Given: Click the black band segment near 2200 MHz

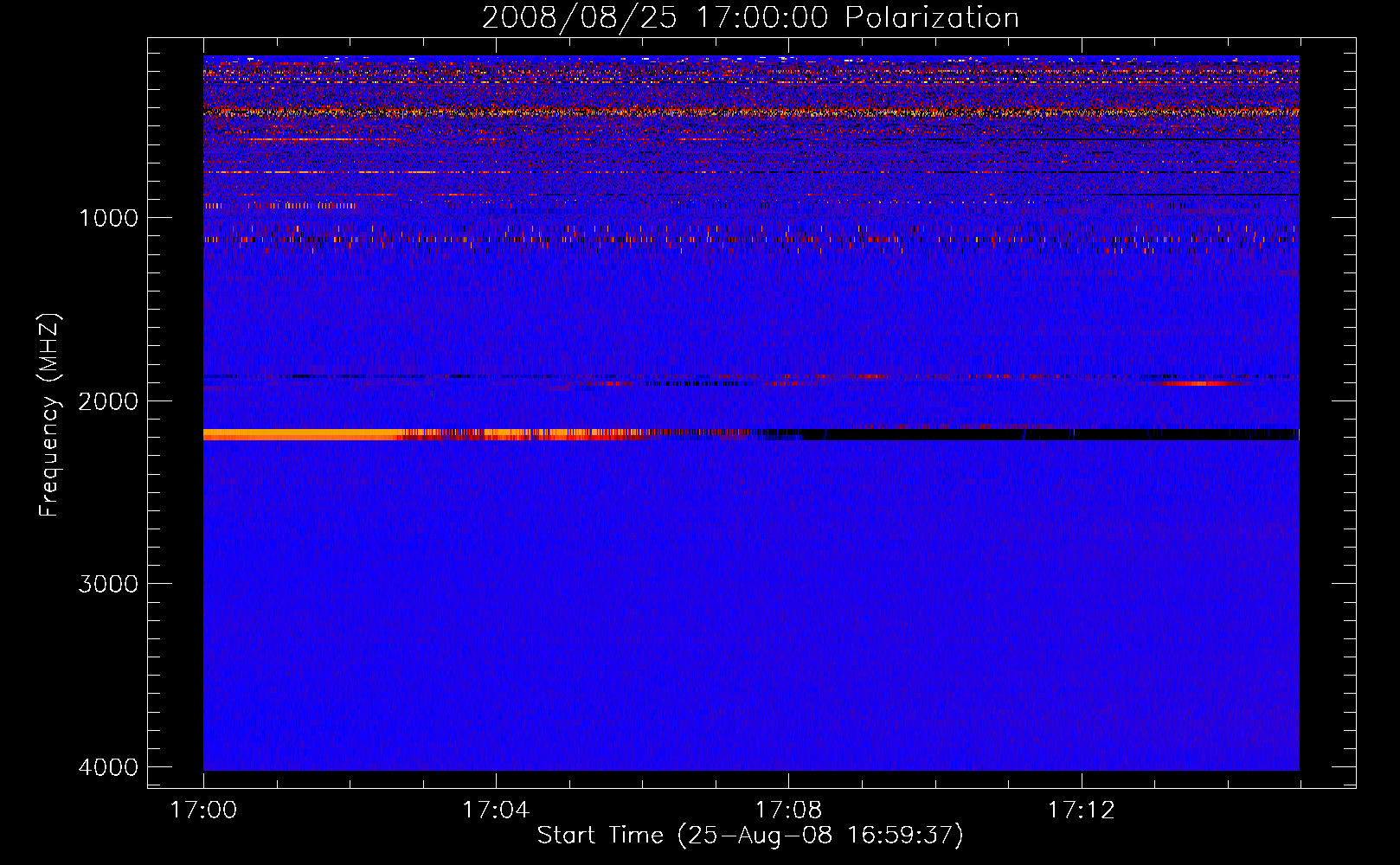Looking at the screenshot, I should (1051, 434).
